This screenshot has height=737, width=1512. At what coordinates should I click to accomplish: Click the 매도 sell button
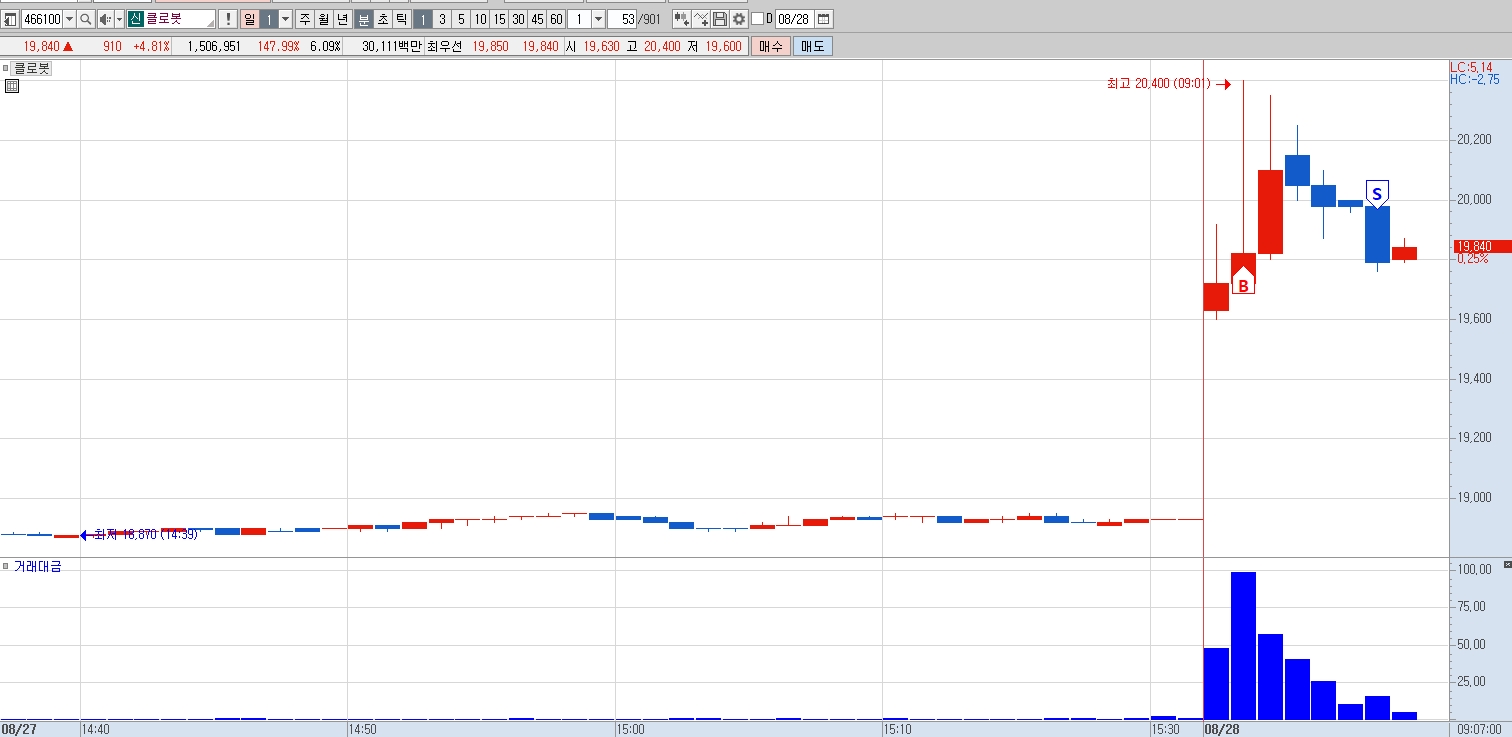point(812,46)
